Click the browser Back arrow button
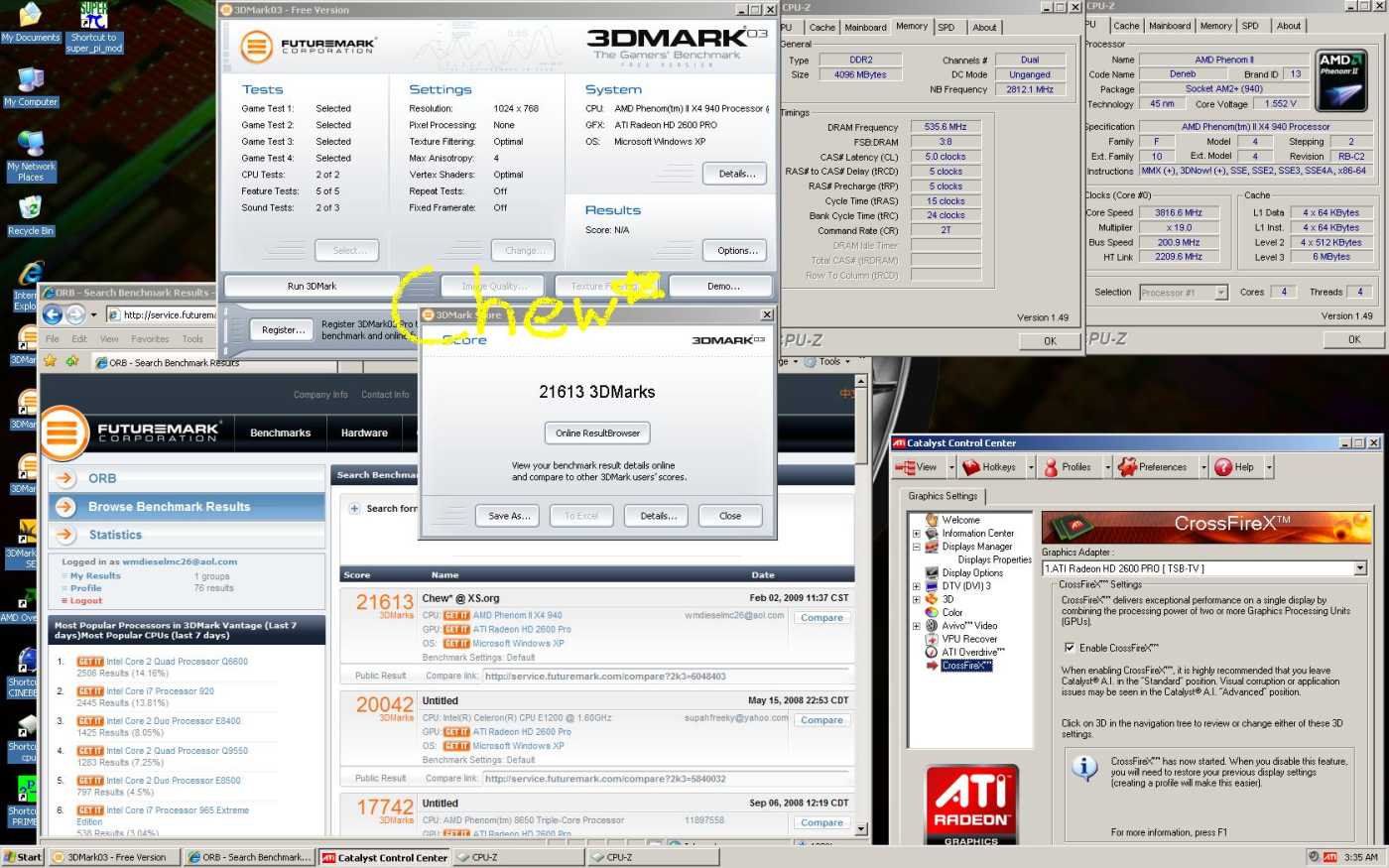This screenshot has height=868, width=1389. point(53,314)
